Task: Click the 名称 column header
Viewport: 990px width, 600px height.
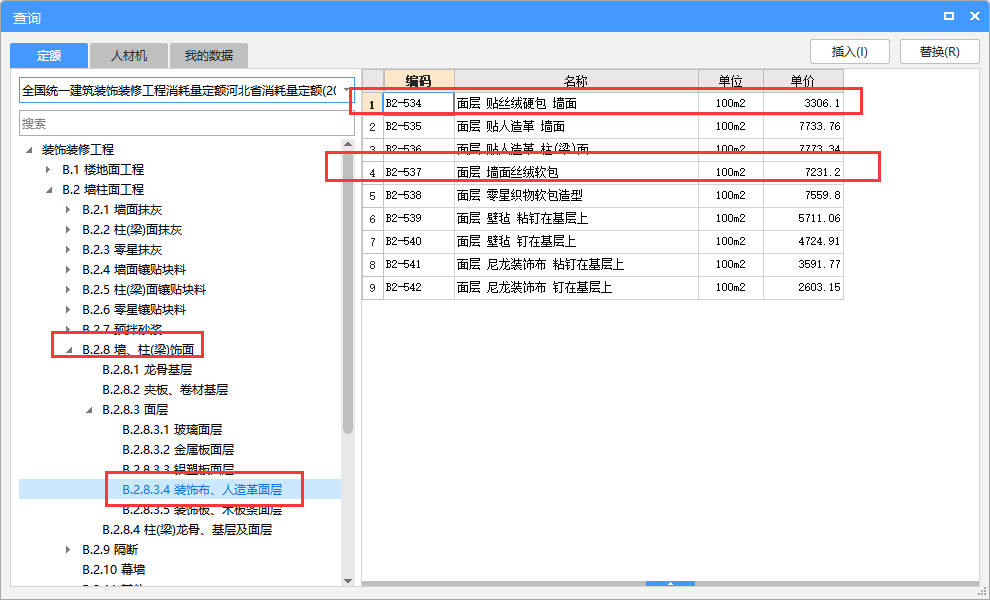Action: click(576, 81)
